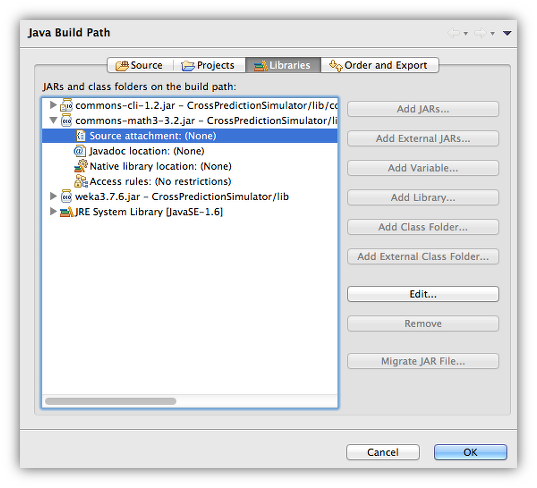
Task: Expand the JRE System Library entry
Action: pos(53,211)
